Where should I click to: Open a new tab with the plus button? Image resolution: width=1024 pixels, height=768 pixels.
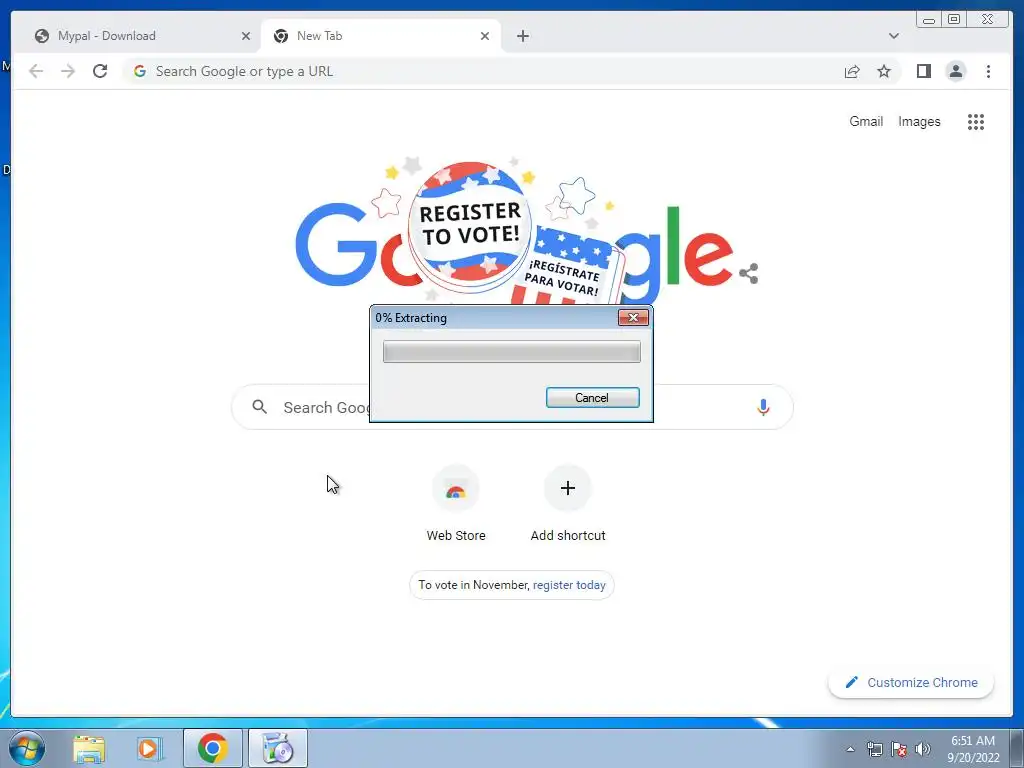tap(522, 36)
